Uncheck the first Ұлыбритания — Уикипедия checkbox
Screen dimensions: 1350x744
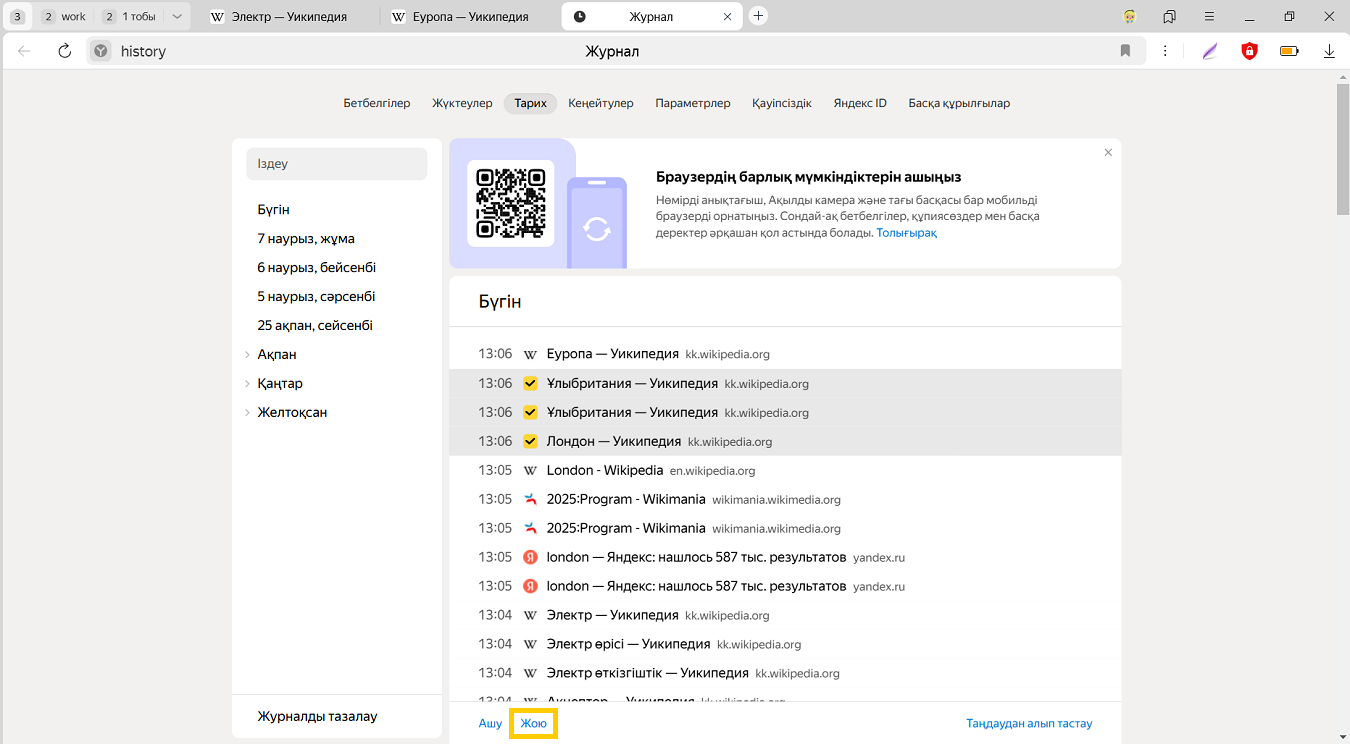click(x=531, y=383)
